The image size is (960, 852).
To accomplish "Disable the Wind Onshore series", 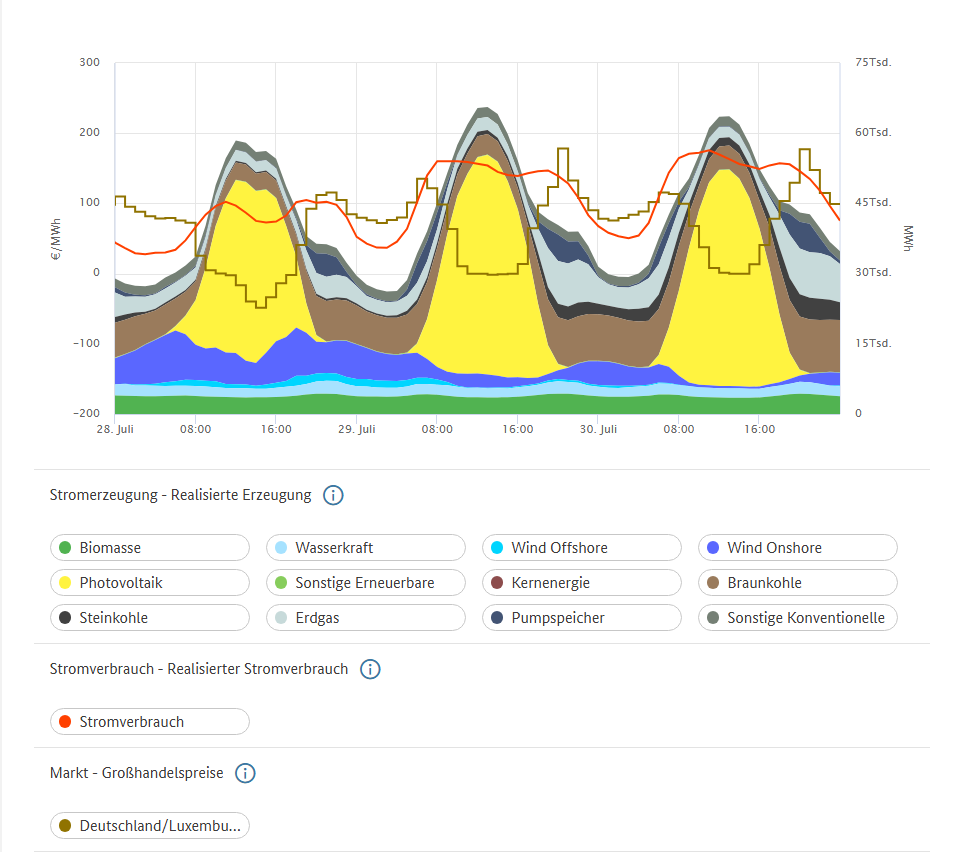I will coord(797,548).
